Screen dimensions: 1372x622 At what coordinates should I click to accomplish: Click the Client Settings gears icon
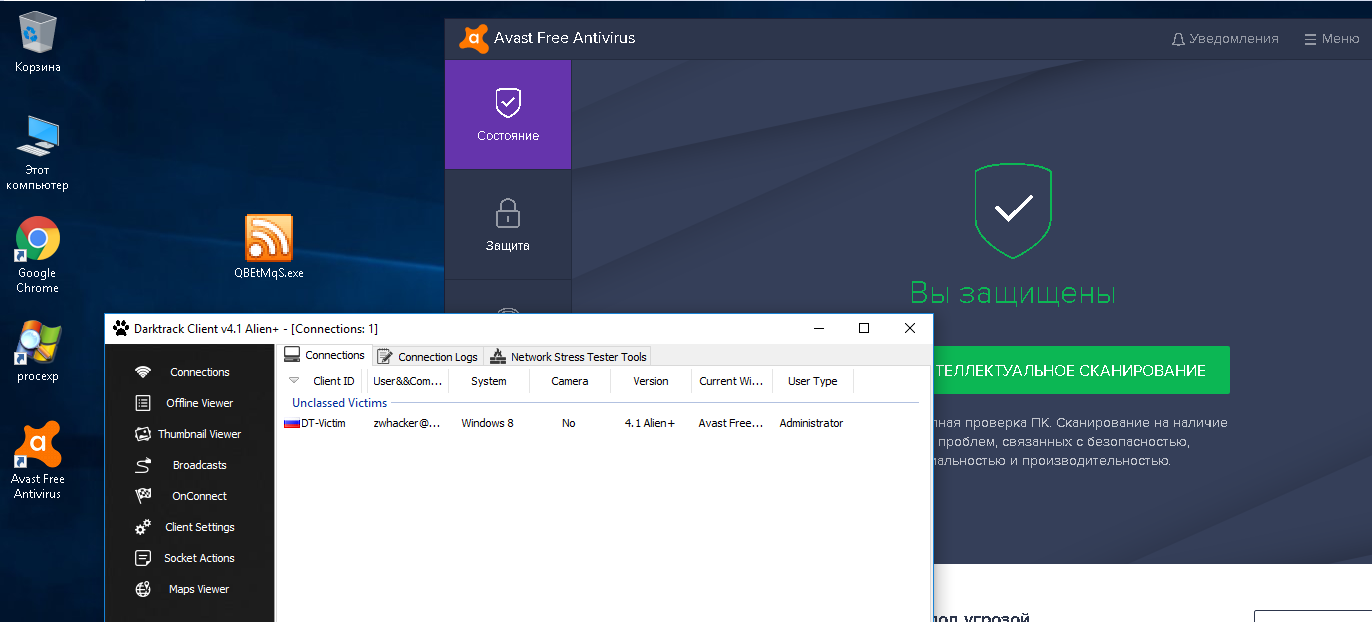(x=143, y=527)
